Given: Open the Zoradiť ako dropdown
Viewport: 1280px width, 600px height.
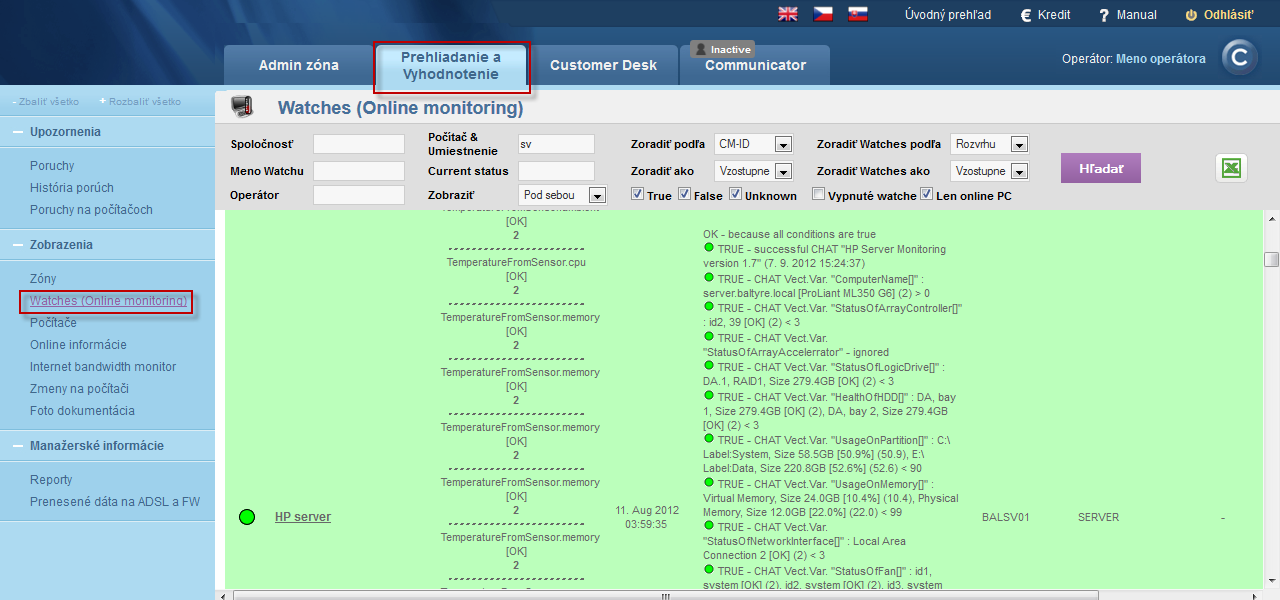Looking at the screenshot, I should pyautogui.click(x=754, y=171).
